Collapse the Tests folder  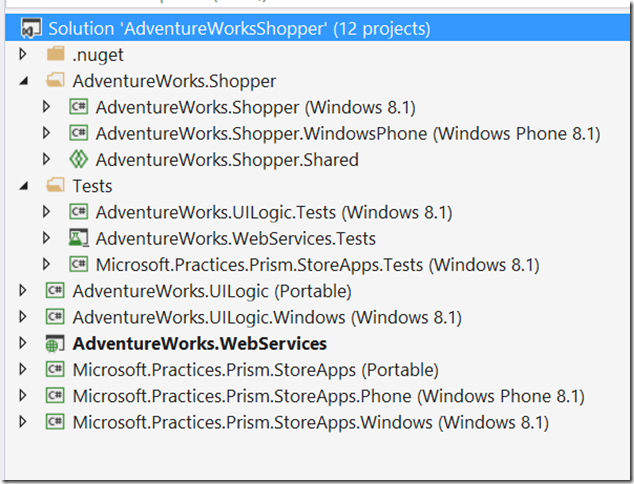pos(23,186)
